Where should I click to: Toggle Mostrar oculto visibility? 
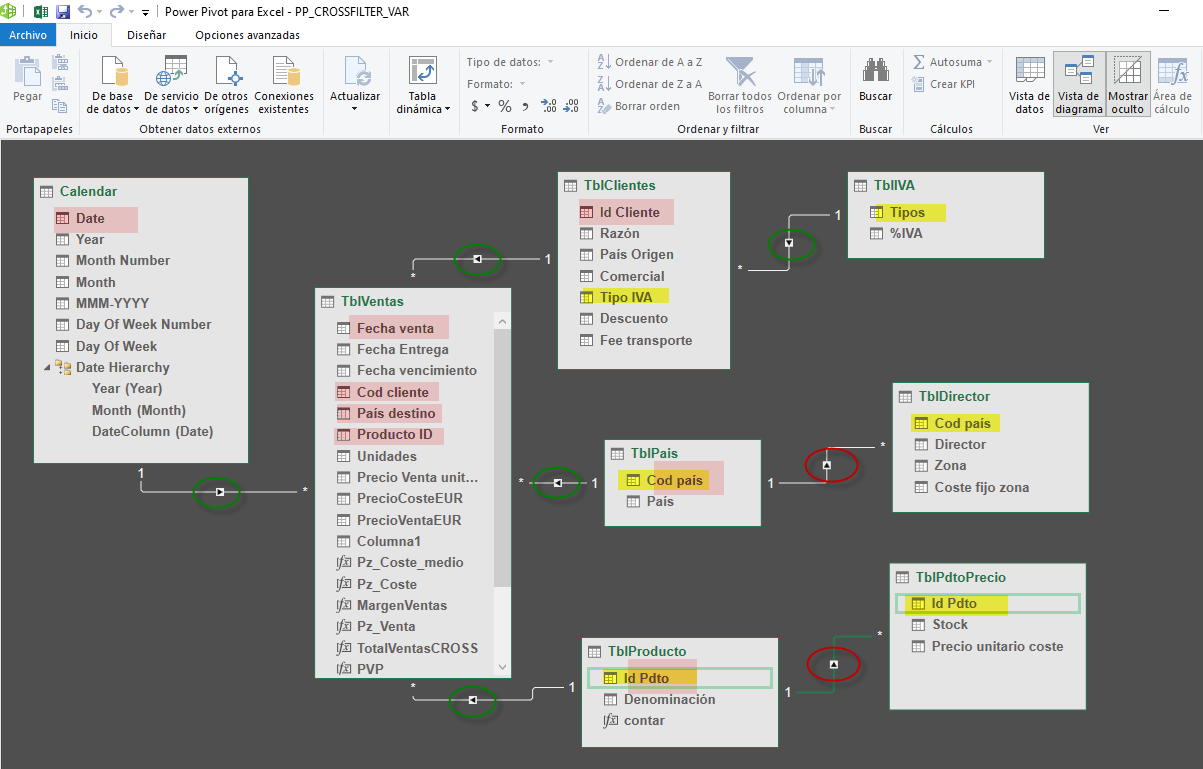1128,82
